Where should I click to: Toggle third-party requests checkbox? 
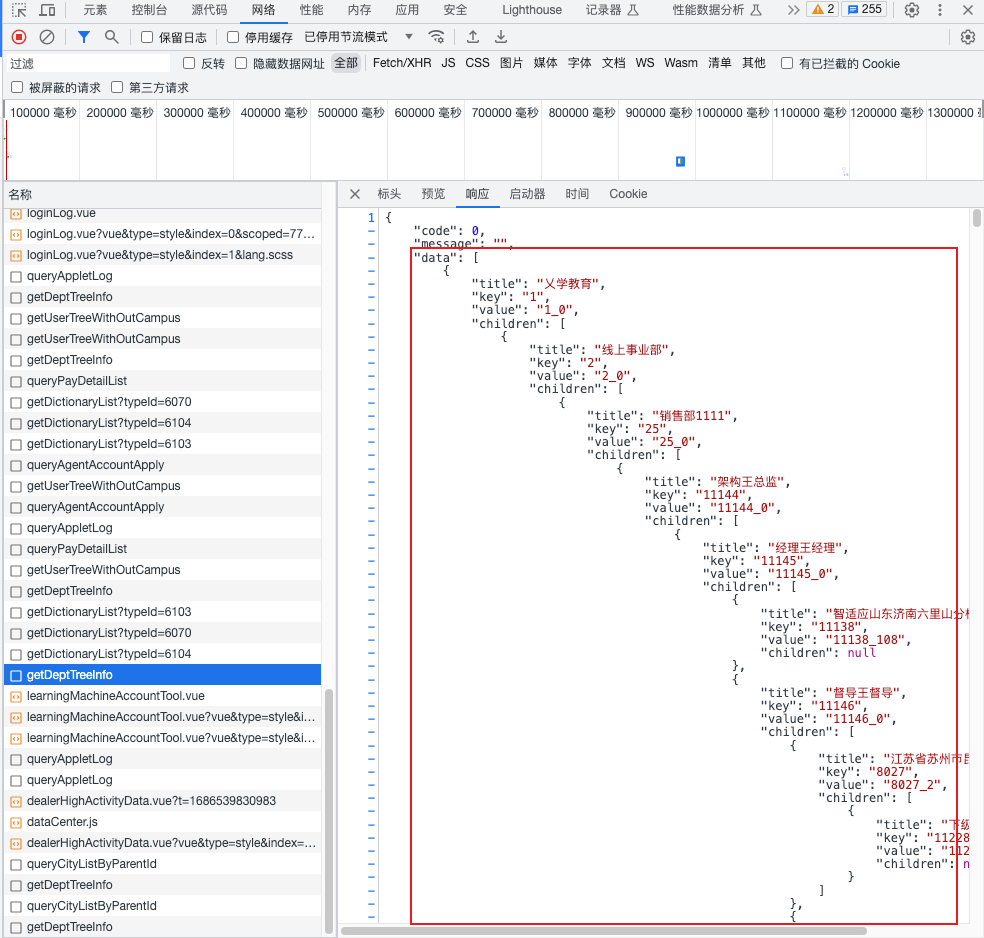point(117,87)
